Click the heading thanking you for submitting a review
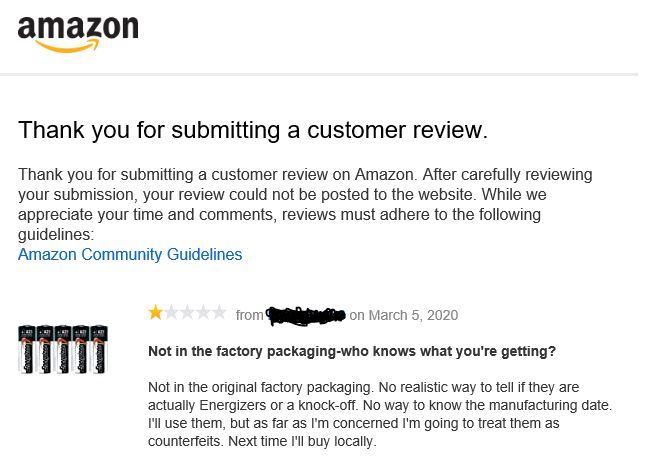 pyautogui.click(x=253, y=130)
